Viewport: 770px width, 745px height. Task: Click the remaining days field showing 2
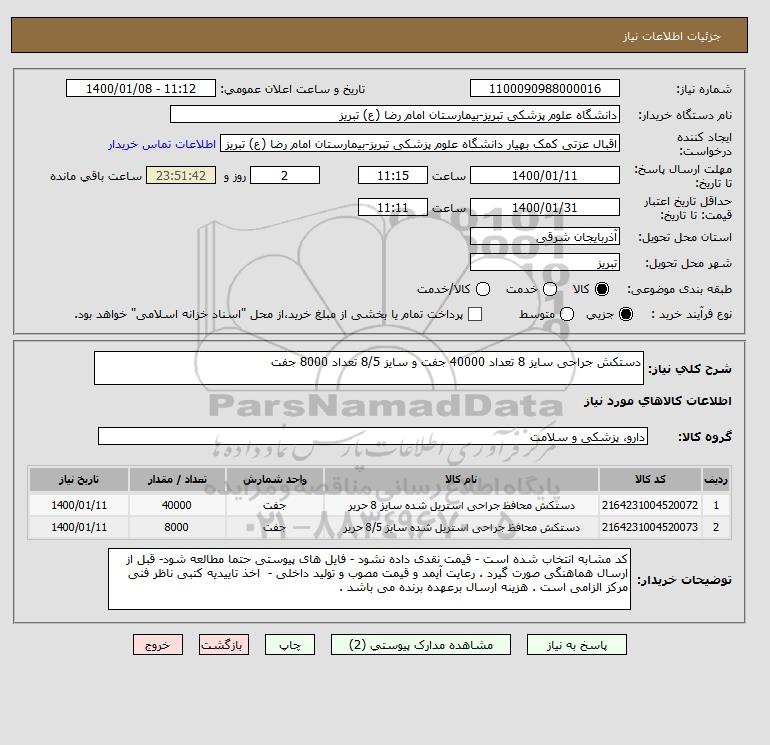(x=285, y=175)
